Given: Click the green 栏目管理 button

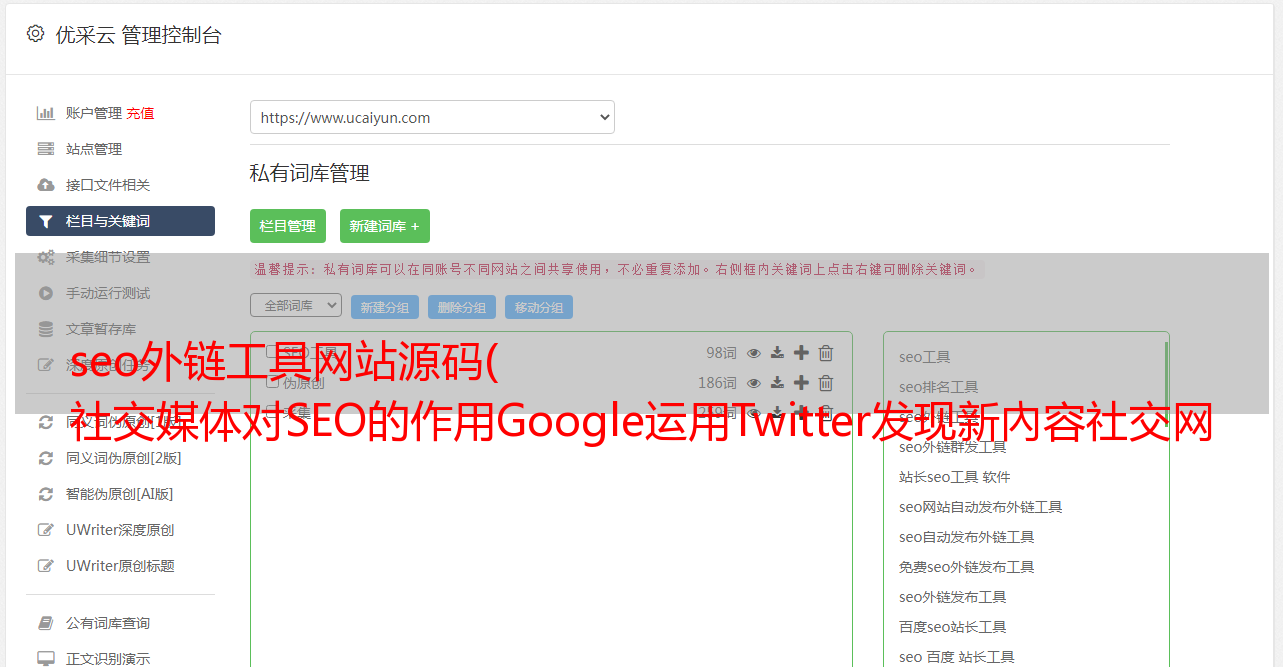Looking at the screenshot, I should coord(288,226).
